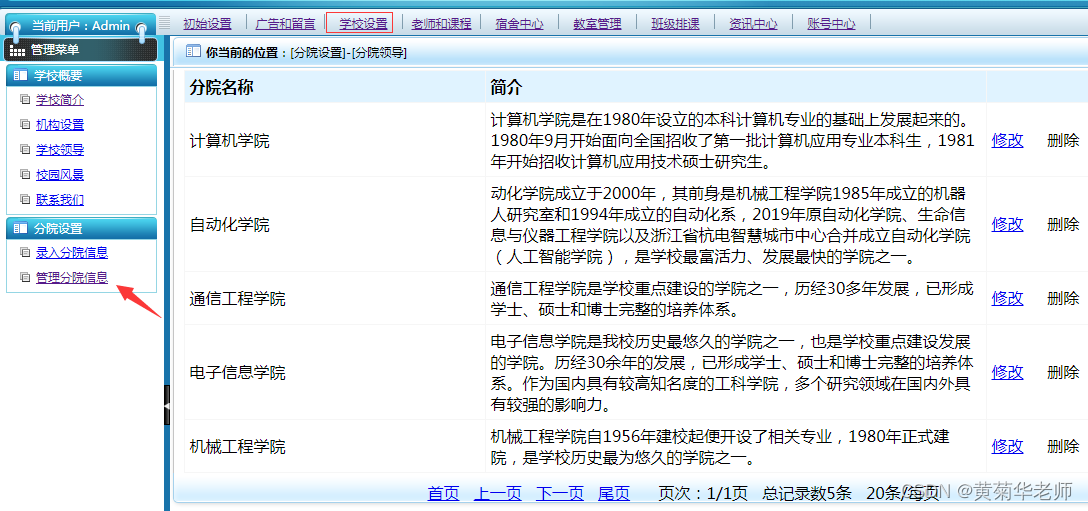
Task: Collapse the 分院设置 panel header
Action: (81, 228)
